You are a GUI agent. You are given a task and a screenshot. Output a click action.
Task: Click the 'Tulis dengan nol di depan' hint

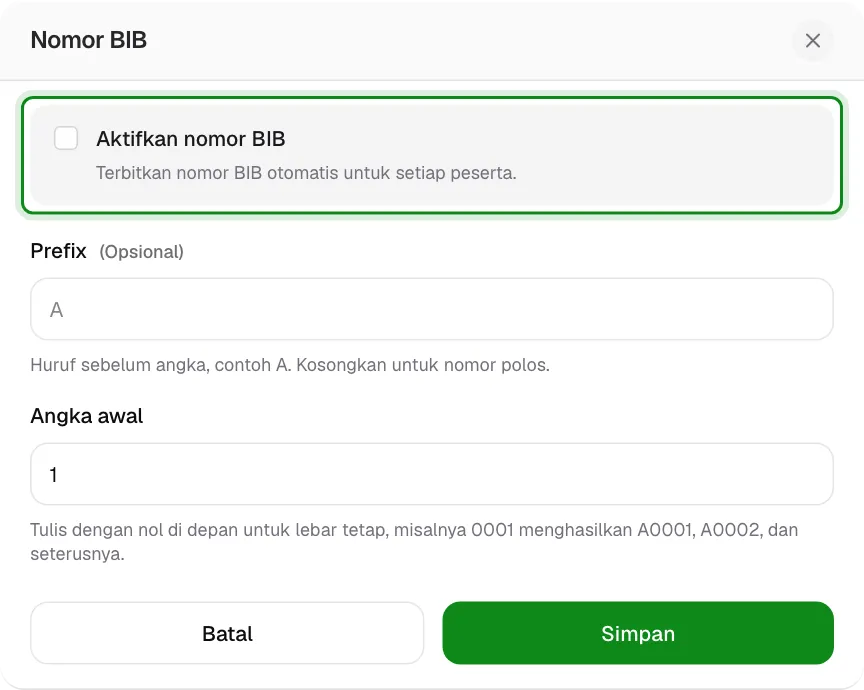414,542
